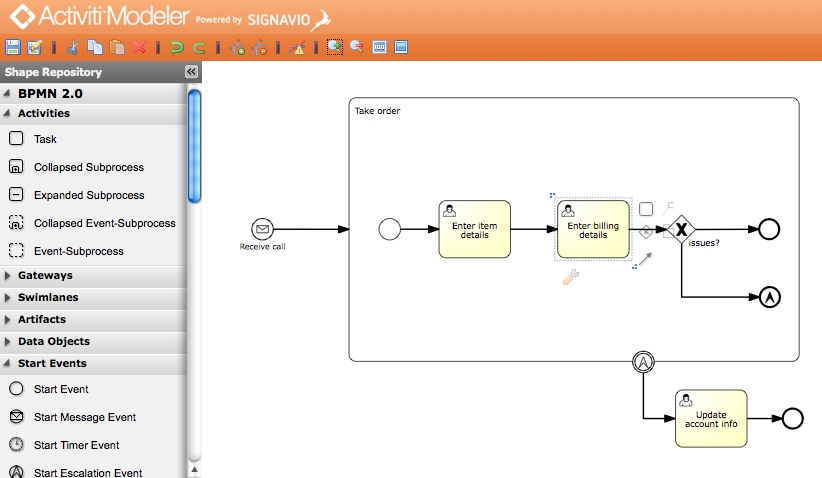The height and width of the screenshot is (478, 822).
Task: Click the red Delete X icon
Action: click(x=140, y=47)
